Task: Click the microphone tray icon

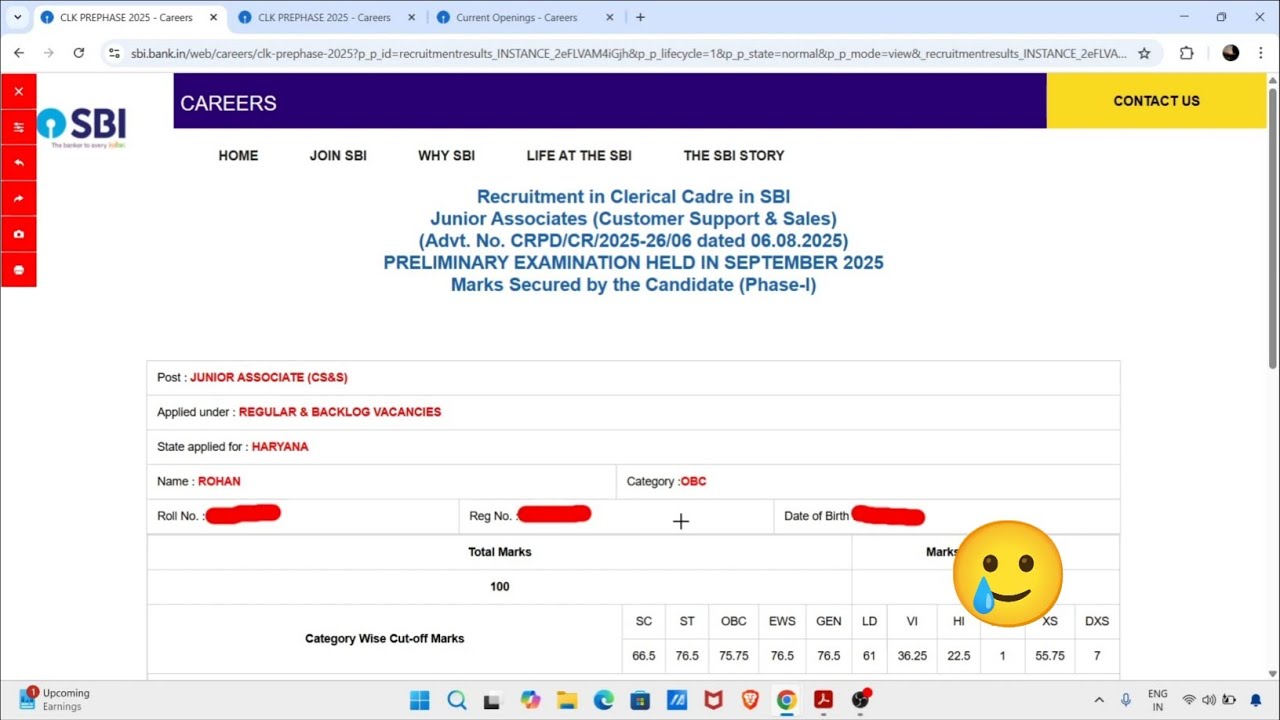Action: click(x=1126, y=700)
